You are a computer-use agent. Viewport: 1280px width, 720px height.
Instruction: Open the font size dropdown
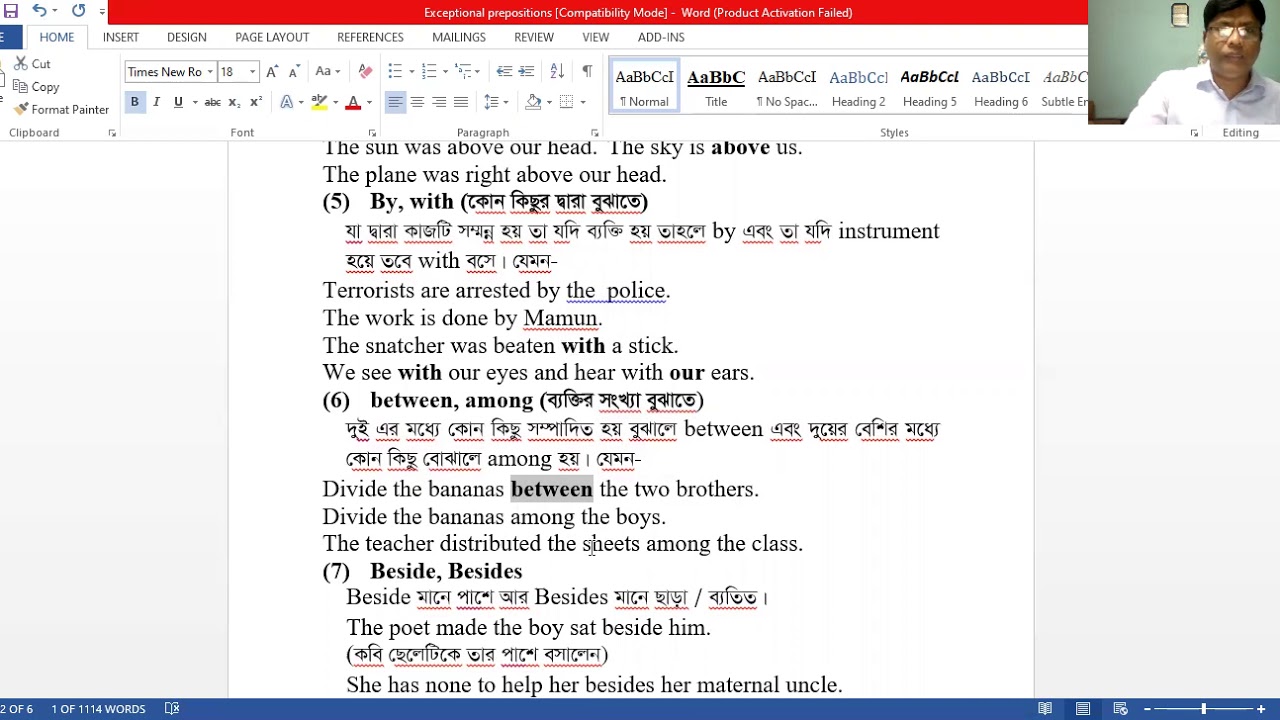point(252,72)
